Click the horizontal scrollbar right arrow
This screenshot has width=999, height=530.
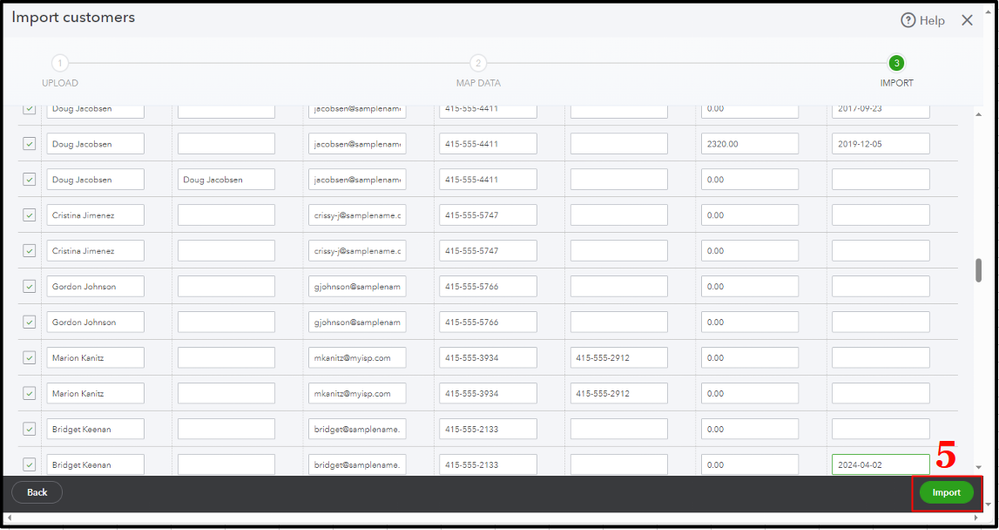pyautogui.click(x=978, y=518)
